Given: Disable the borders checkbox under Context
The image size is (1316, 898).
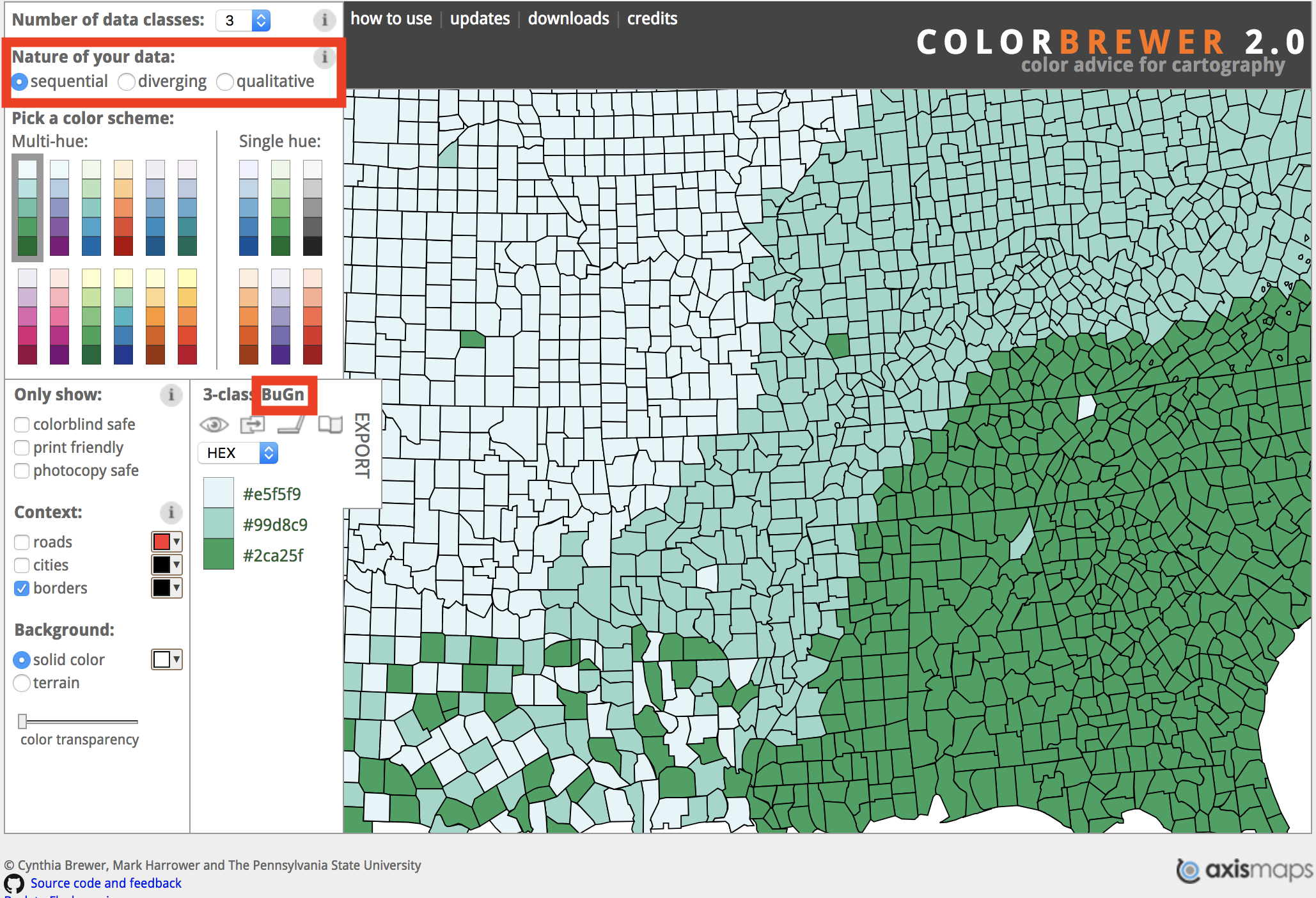Looking at the screenshot, I should pos(22,588).
